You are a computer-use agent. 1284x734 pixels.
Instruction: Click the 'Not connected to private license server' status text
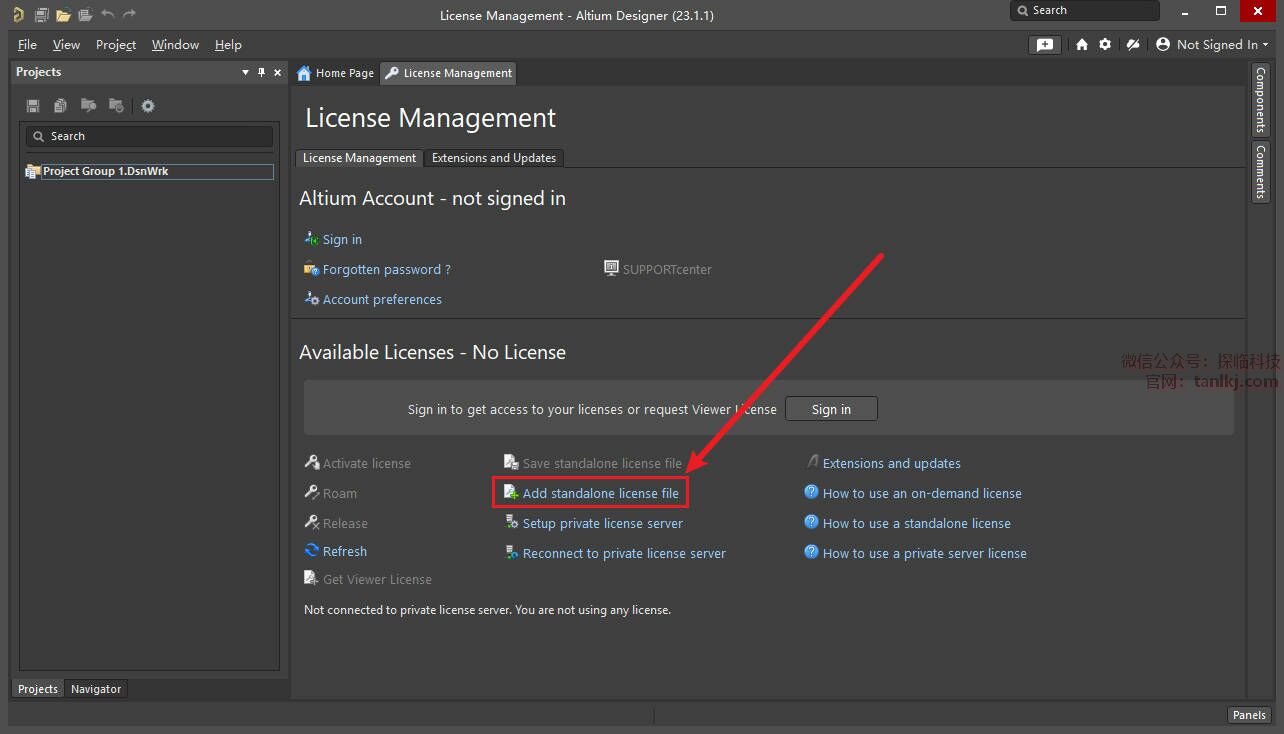(x=487, y=610)
